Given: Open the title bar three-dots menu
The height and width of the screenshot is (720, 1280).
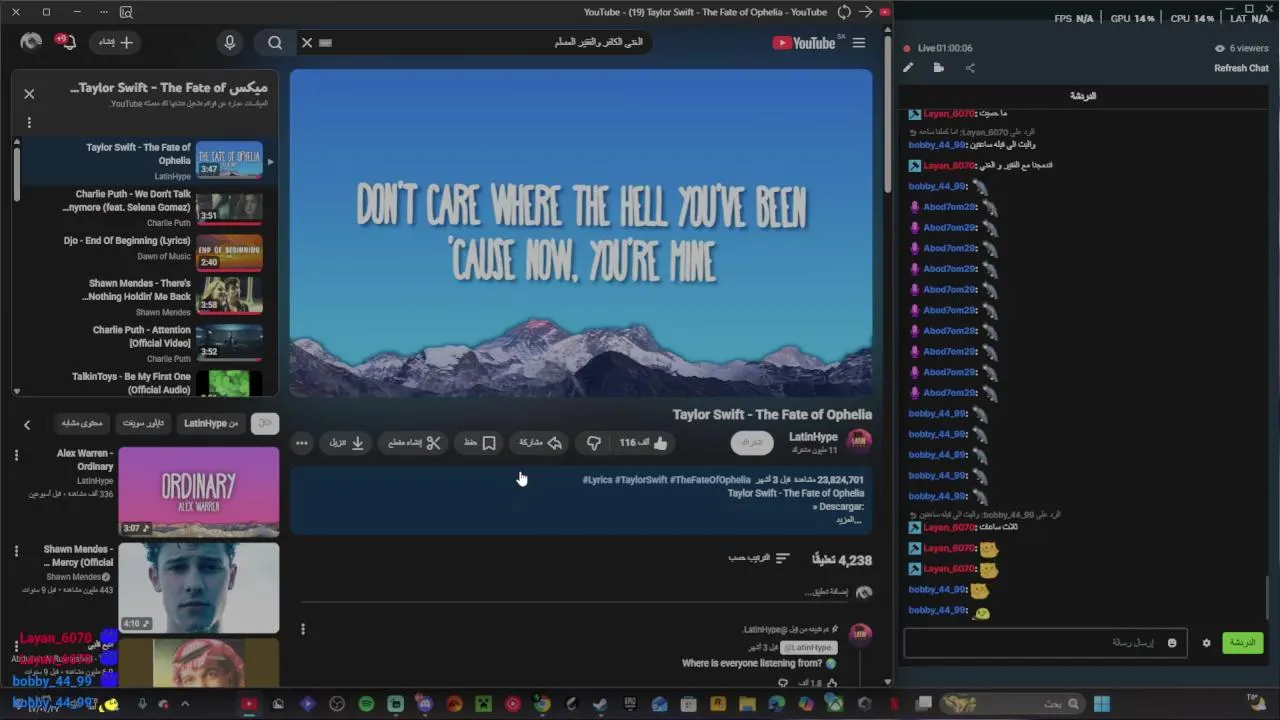Looking at the screenshot, I should 103,12.
